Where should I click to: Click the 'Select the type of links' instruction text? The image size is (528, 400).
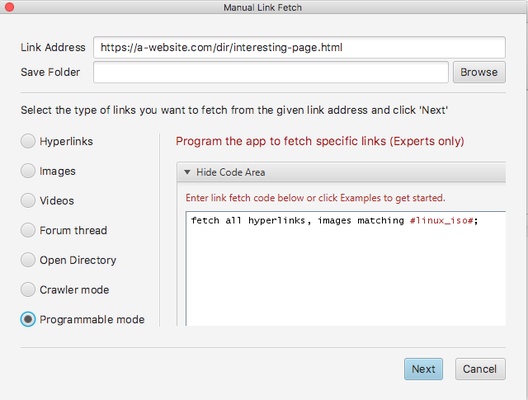point(234,110)
